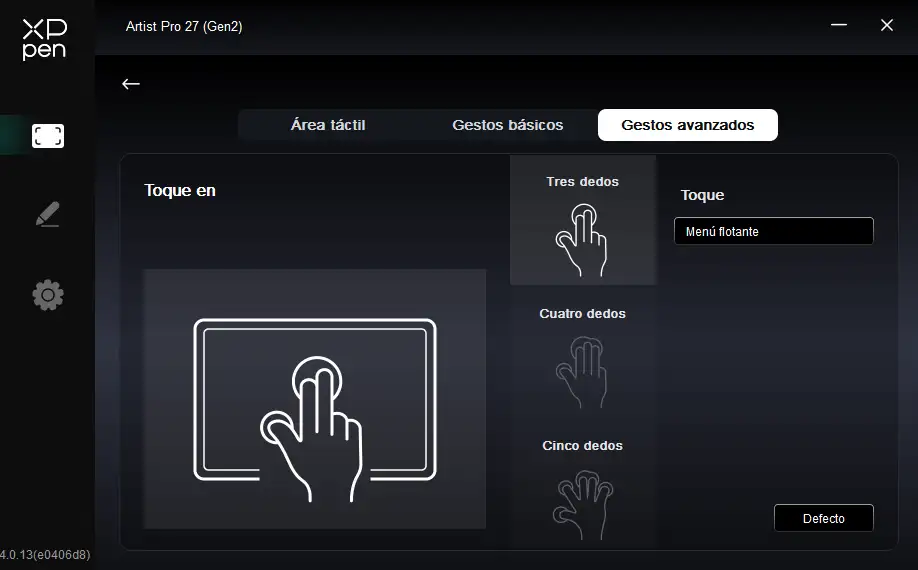Screen dimensions: 918x570
Task: Minimize the XPPen window
Action: [840, 26]
